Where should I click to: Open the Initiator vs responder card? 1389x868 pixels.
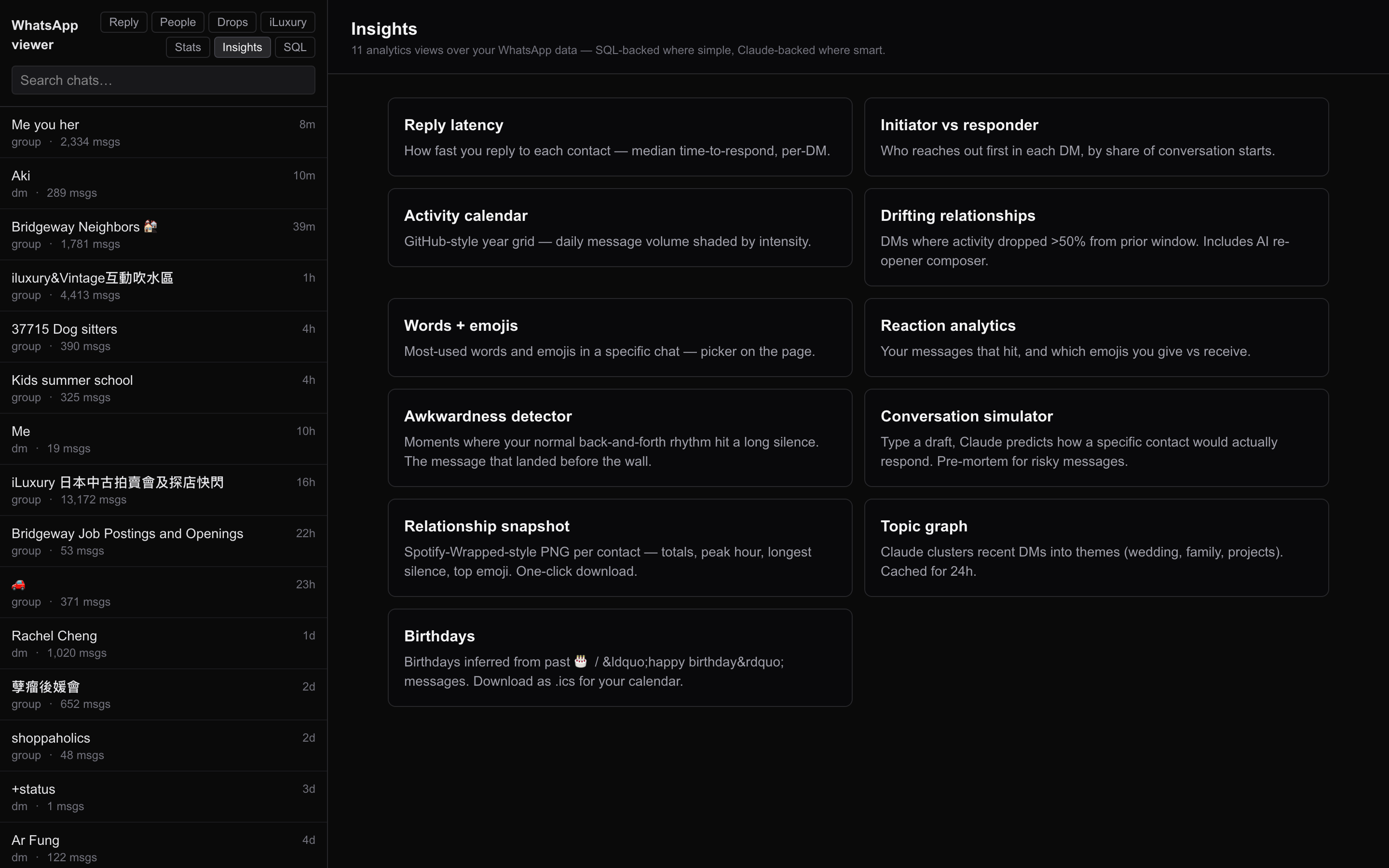pos(1096,136)
